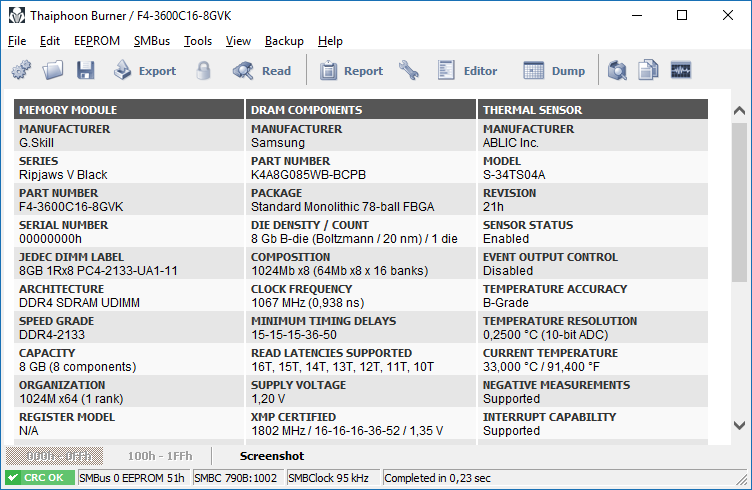Click the Completed in 0,23 sec status text
The width and height of the screenshot is (752, 490).
point(437,478)
